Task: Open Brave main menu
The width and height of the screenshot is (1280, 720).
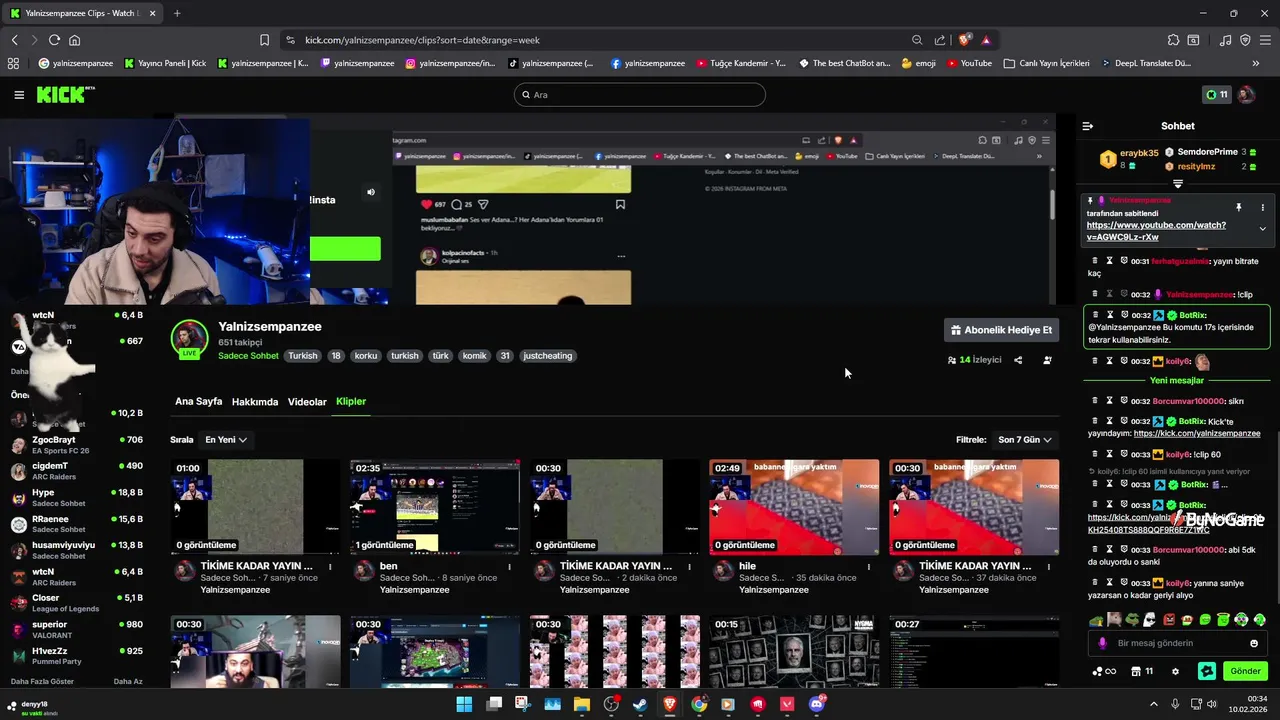Action: 1265,40
